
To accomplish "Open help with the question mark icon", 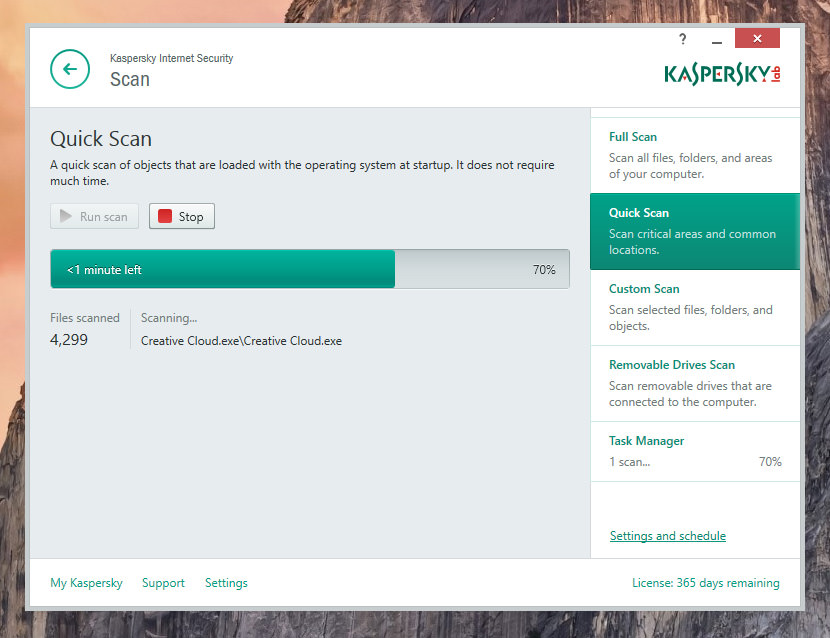I will 682,39.
